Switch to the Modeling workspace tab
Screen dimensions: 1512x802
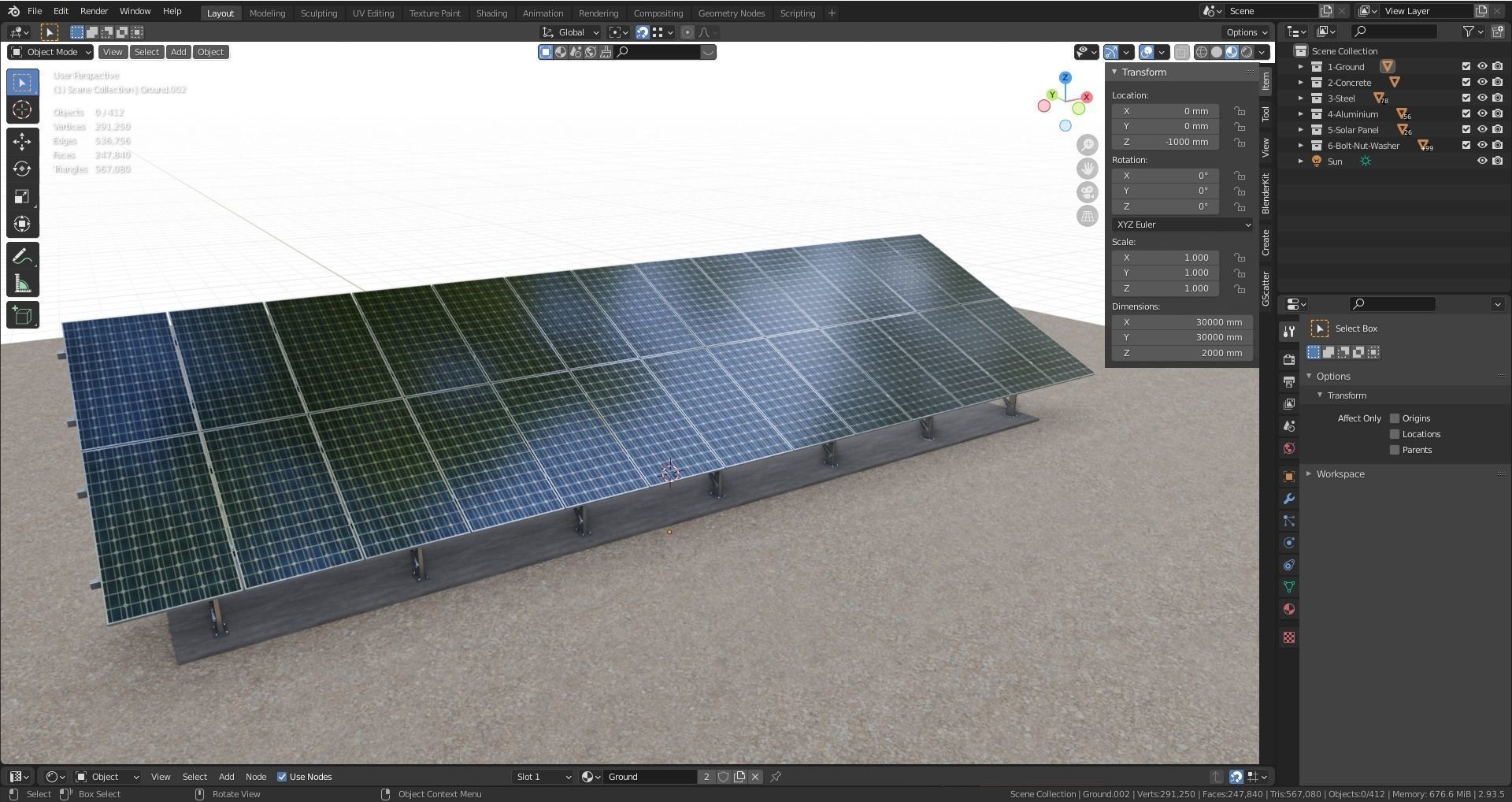click(x=267, y=13)
